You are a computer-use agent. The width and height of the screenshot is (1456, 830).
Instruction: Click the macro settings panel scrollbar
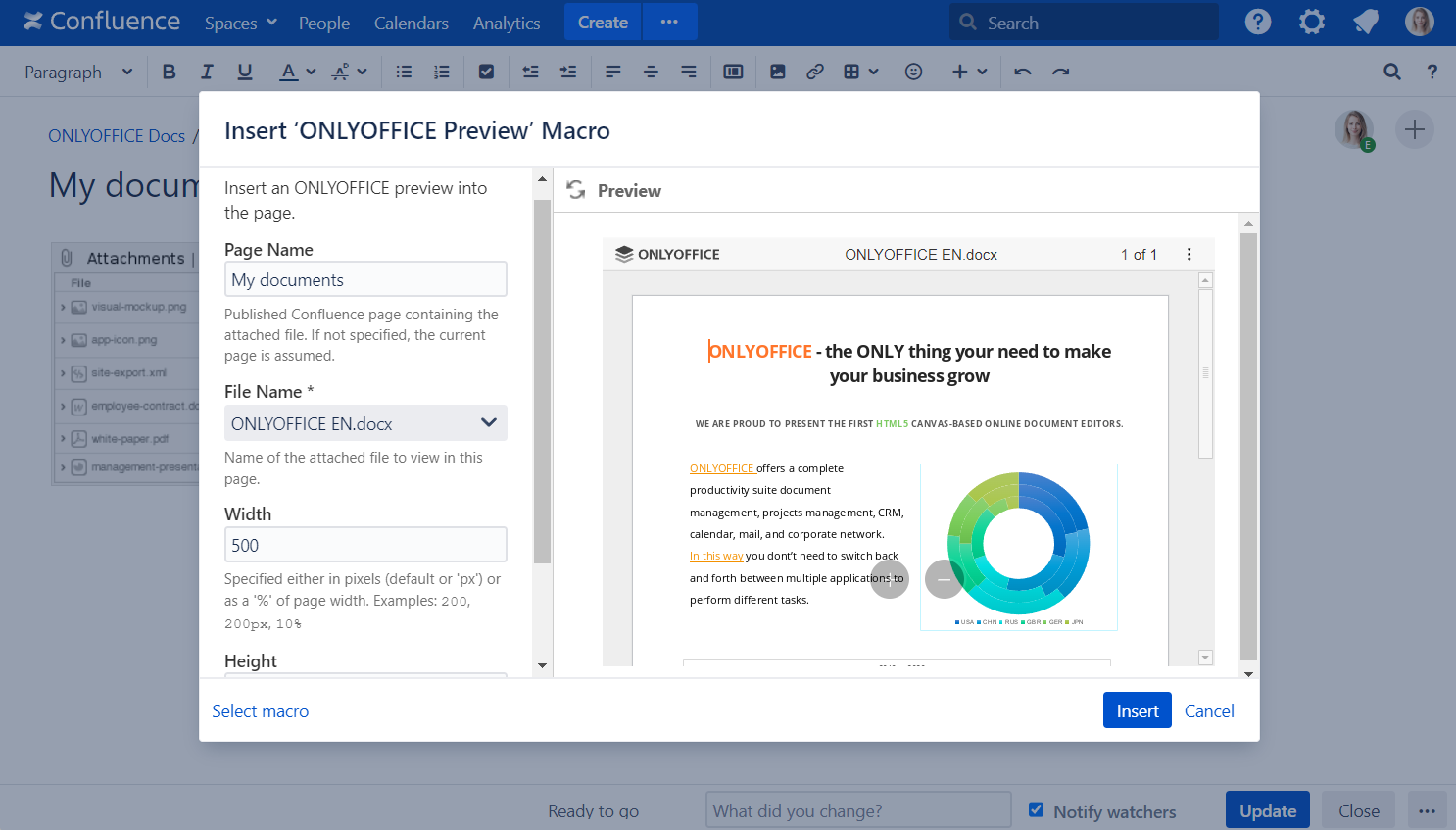point(542,382)
